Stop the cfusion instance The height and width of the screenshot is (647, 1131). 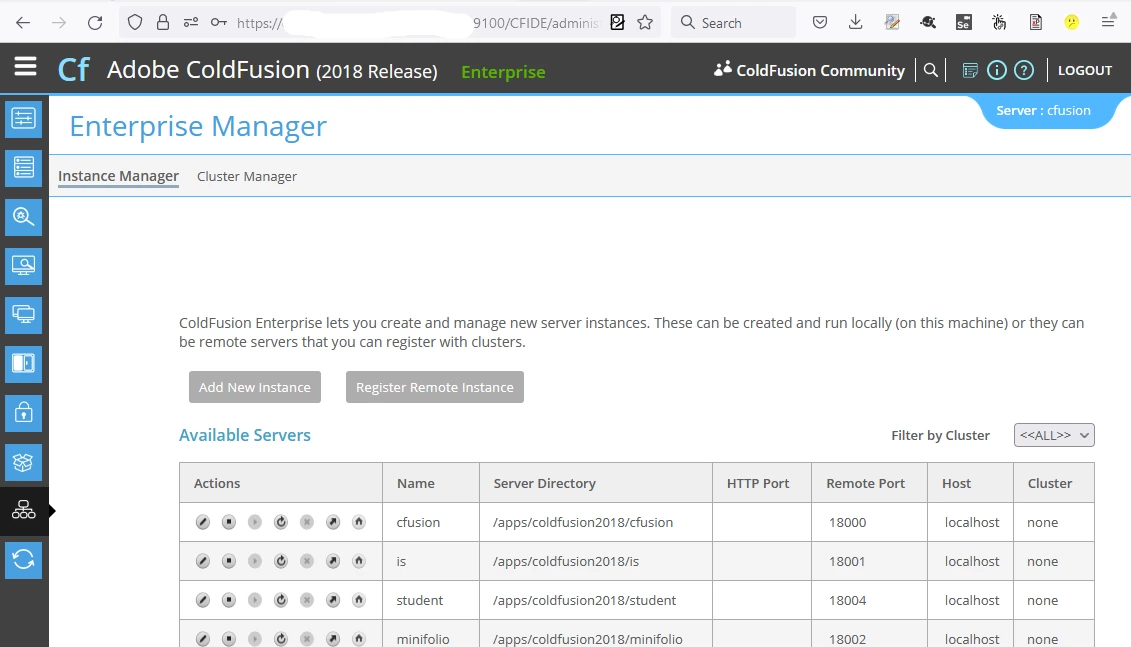(x=229, y=522)
